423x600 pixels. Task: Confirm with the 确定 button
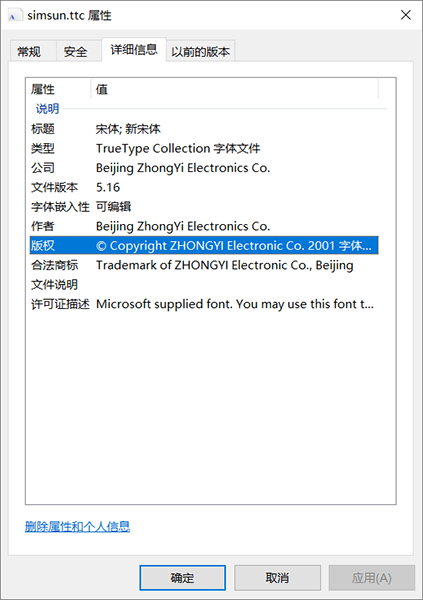click(x=182, y=577)
